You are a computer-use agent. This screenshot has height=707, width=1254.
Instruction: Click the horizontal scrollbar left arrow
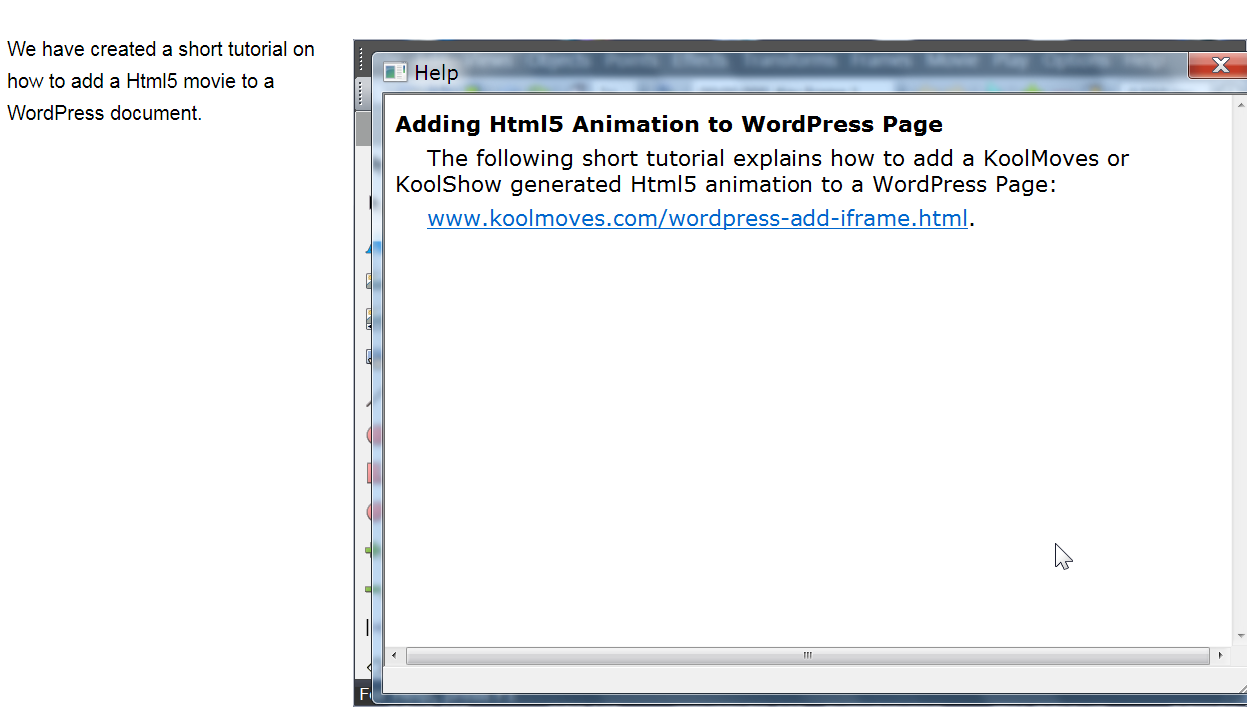[394, 656]
